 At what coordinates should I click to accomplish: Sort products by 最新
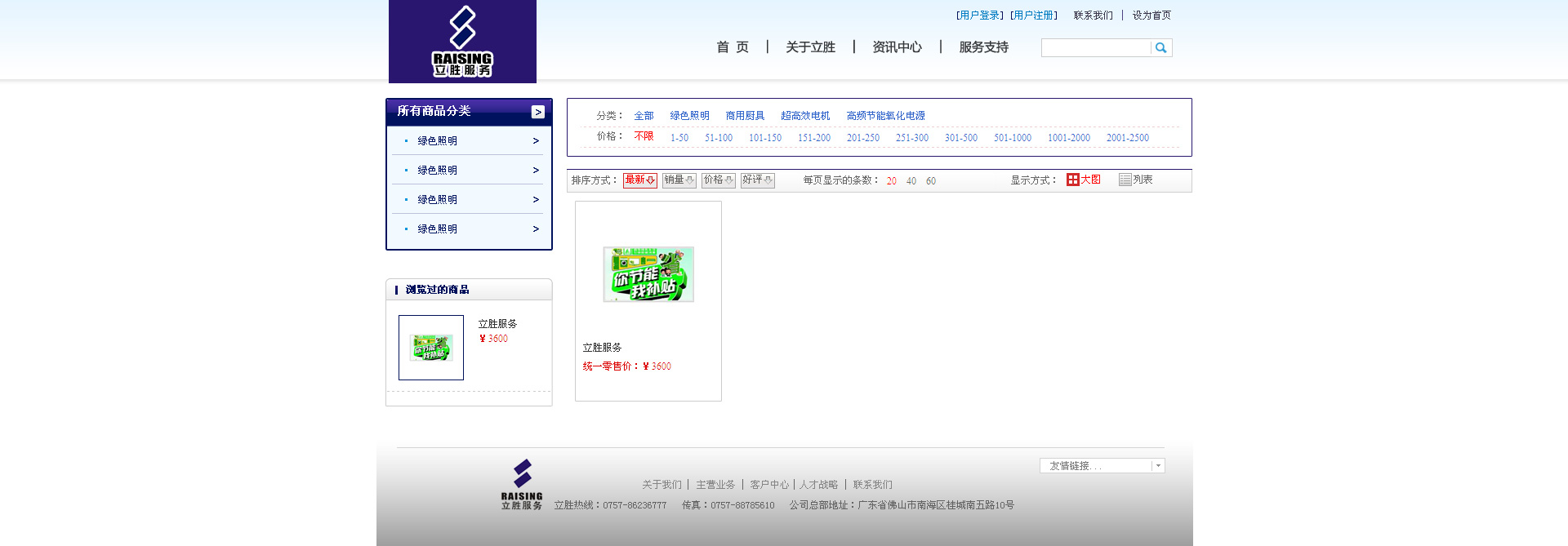(639, 180)
